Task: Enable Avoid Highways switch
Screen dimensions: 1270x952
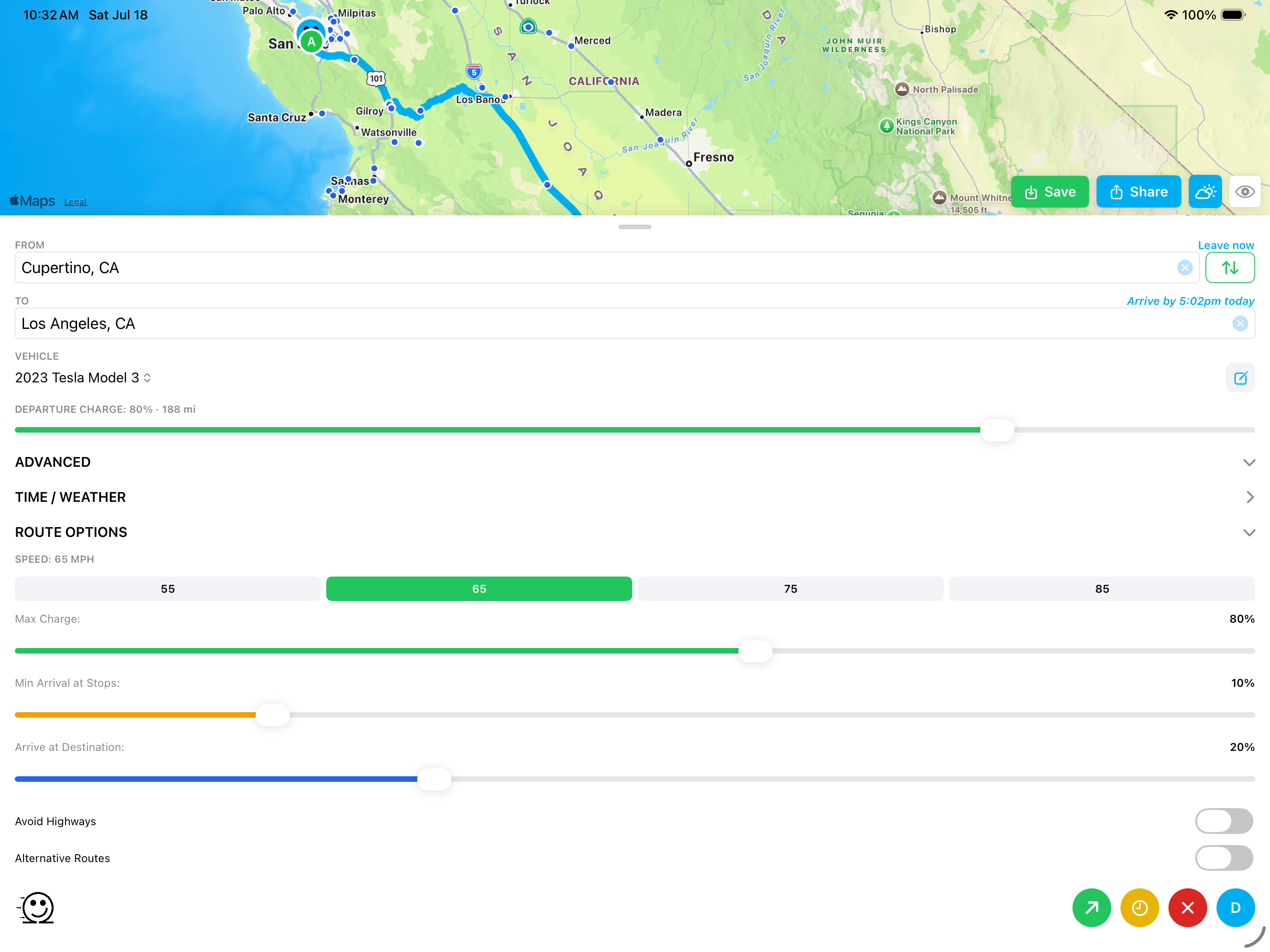Action: (x=1224, y=821)
